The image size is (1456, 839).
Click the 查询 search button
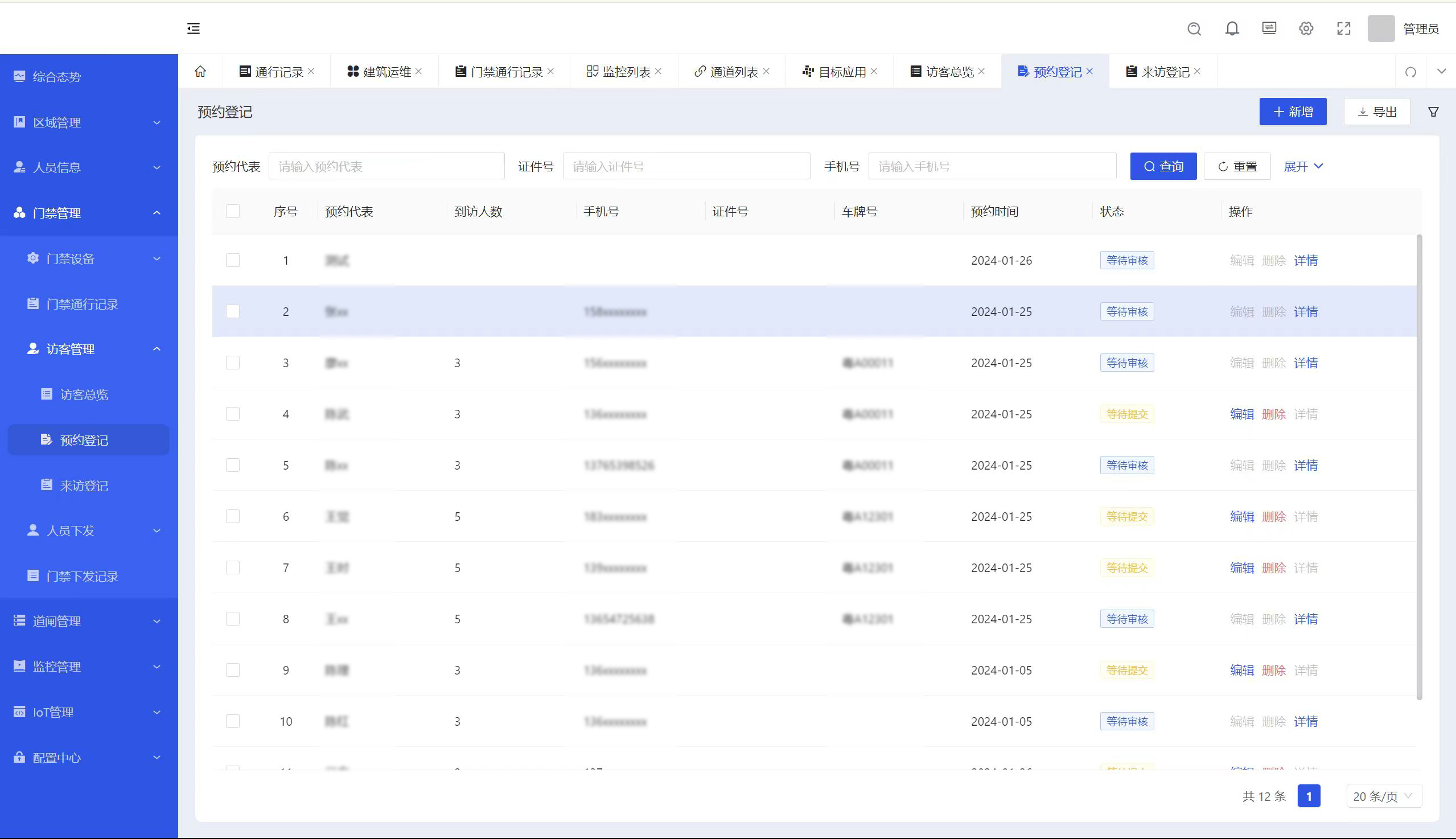(x=1163, y=167)
